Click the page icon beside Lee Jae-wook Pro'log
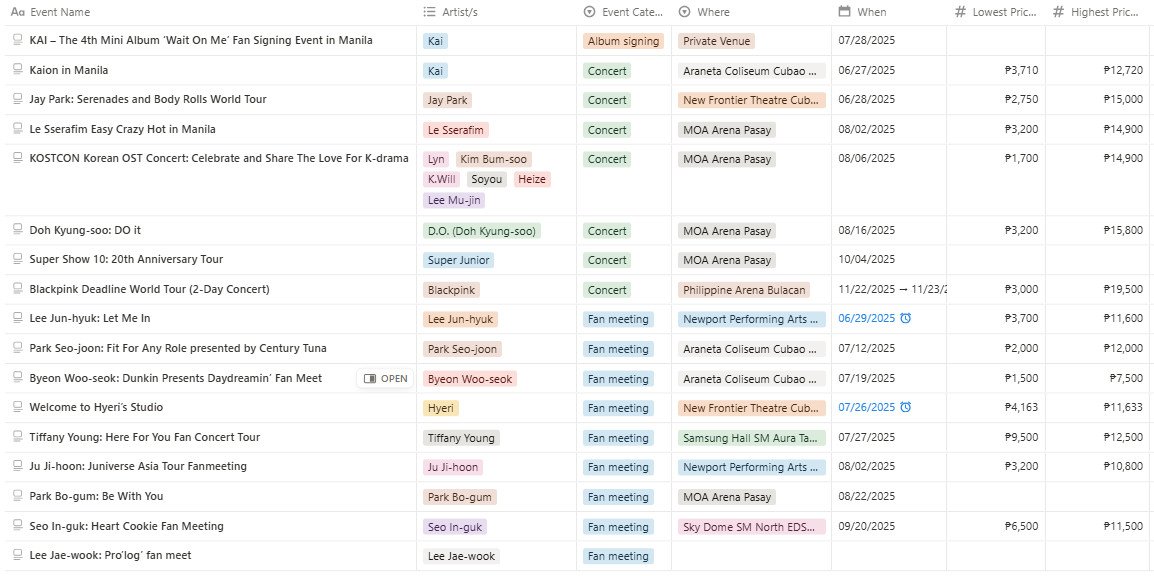Image resolution: width=1154 pixels, height=576 pixels. (18, 555)
